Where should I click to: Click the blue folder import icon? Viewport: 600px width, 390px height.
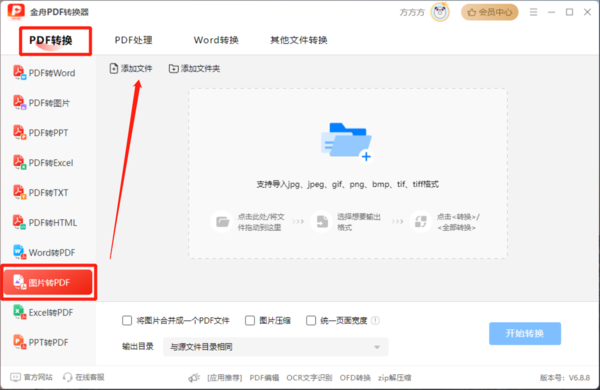click(x=347, y=142)
